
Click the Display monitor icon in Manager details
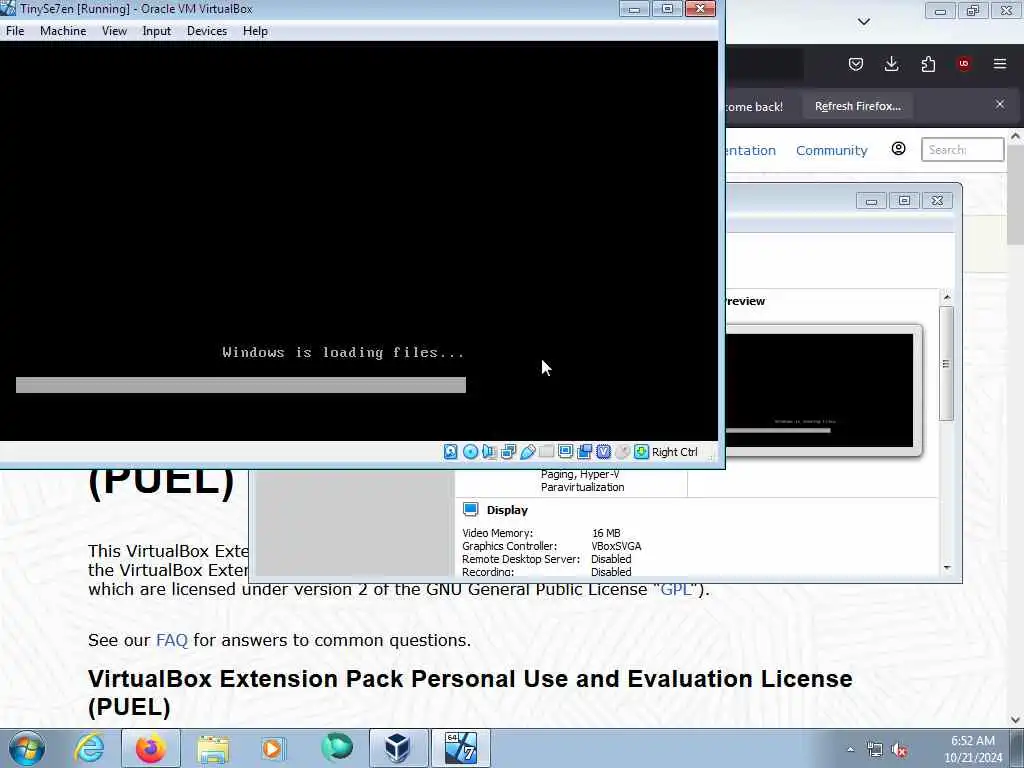[471, 509]
